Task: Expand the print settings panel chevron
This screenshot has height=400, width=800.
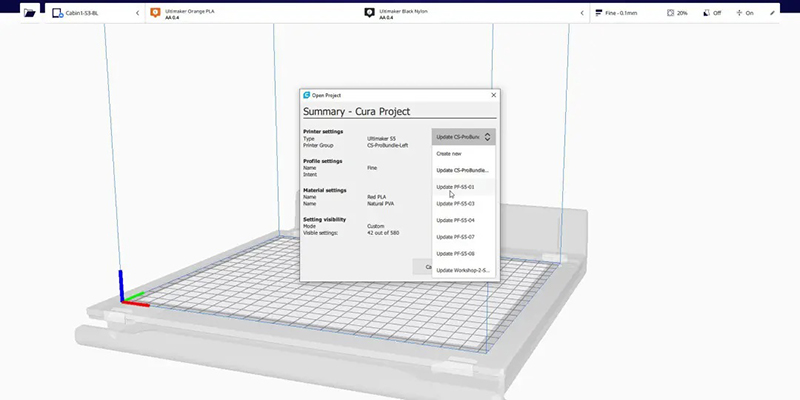Action: click(x=583, y=14)
